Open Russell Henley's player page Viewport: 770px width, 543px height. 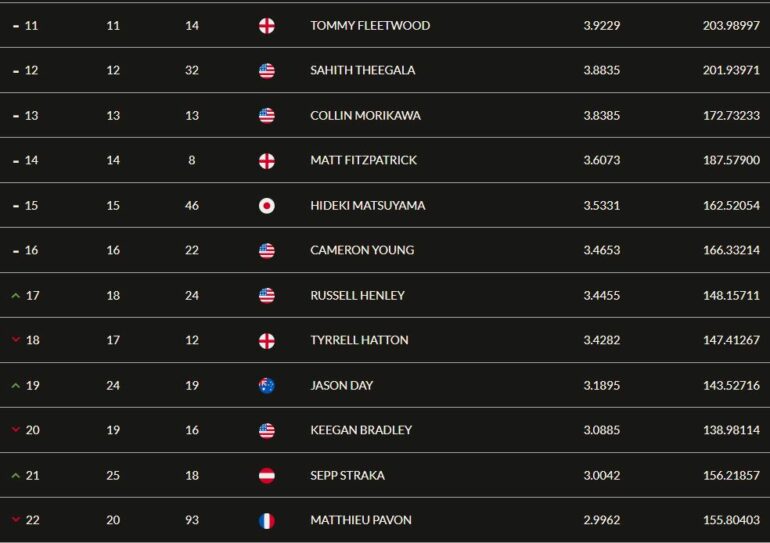[358, 295]
